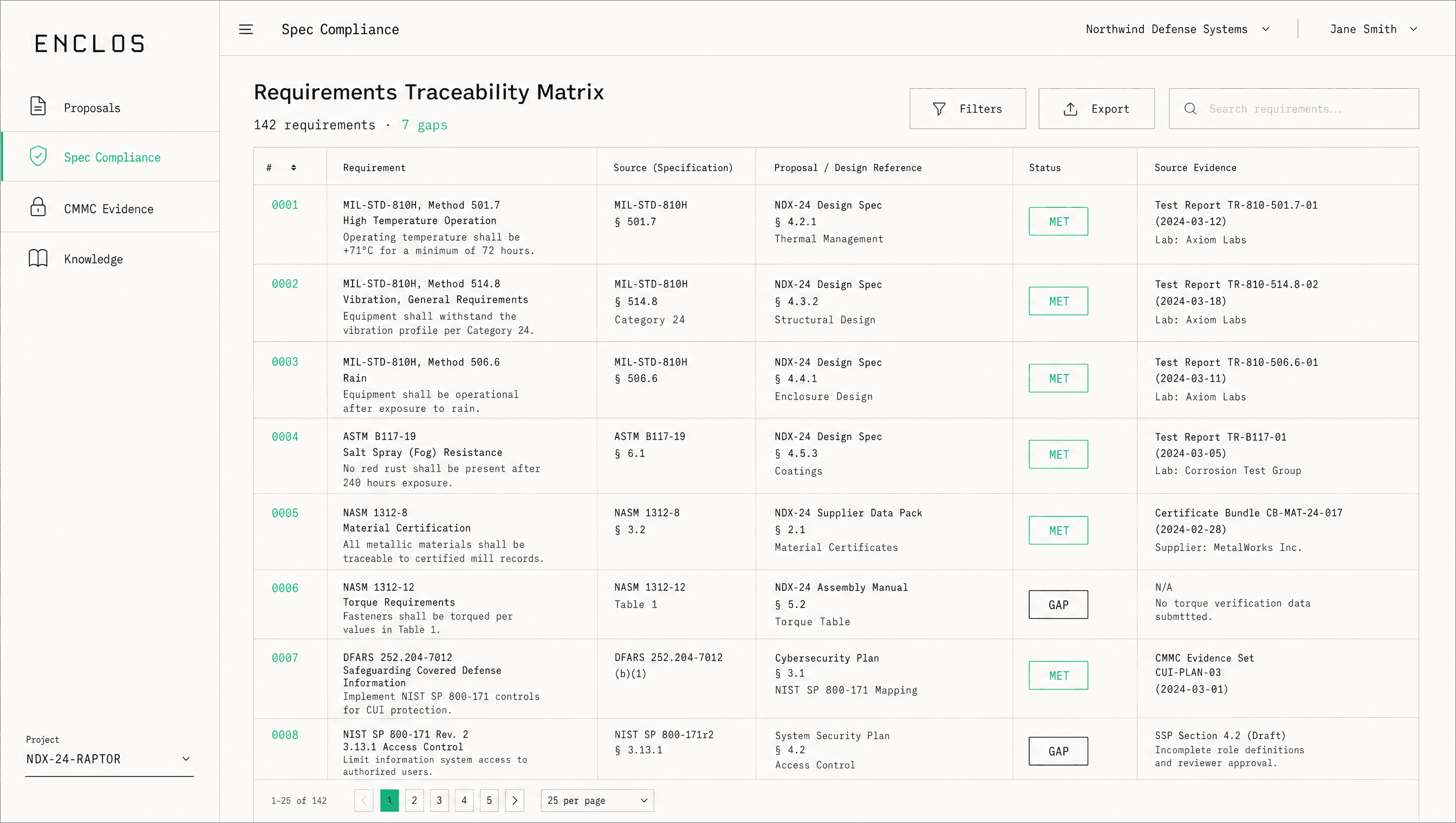Image resolution: width=1456 pixels, height=823 pixels.
Task: Click the GAP badge for Torque Requirements
Action: [x=1058, y=605]
